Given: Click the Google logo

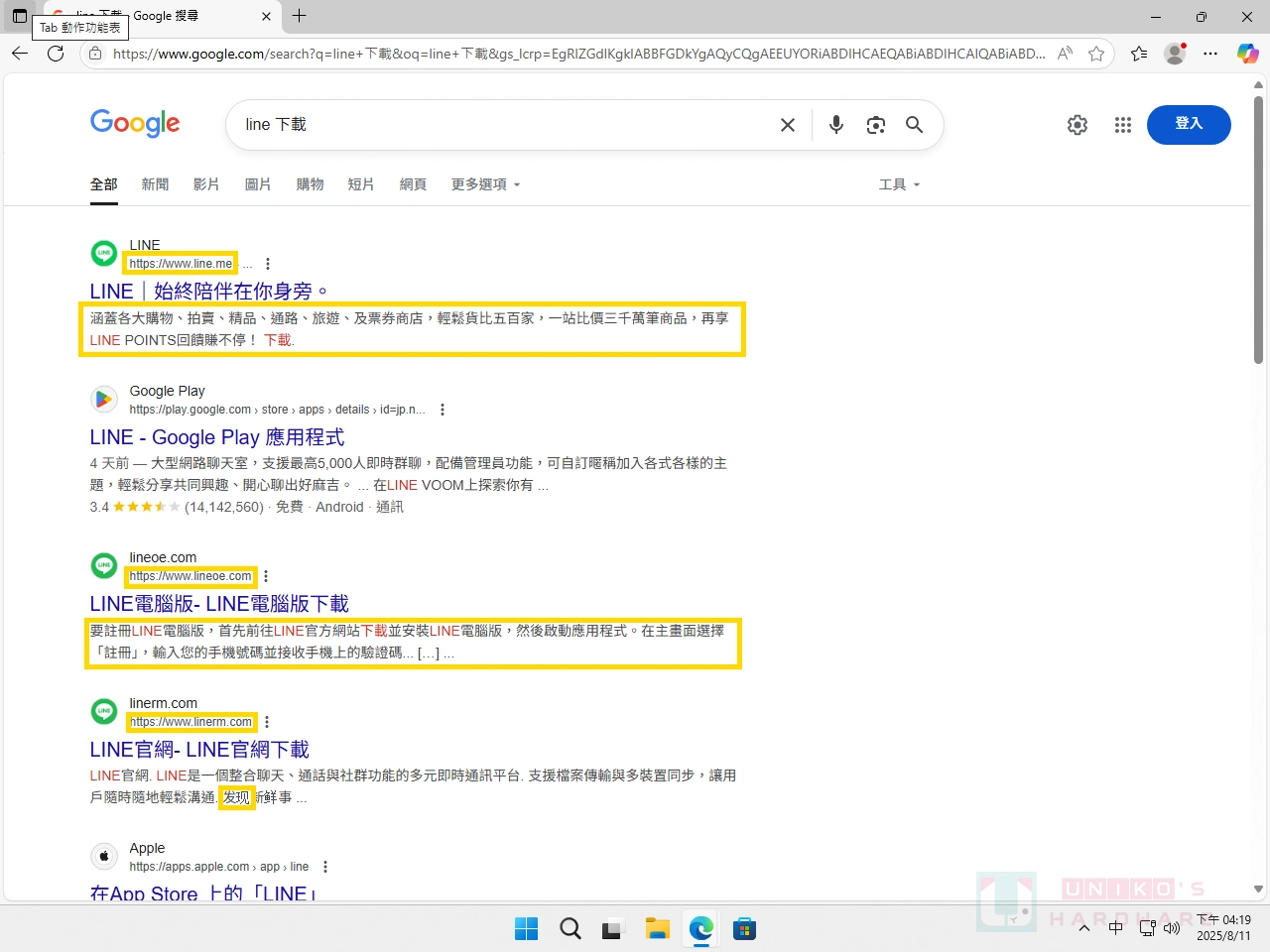Looking at the screenshot, I should pos(135,124).
